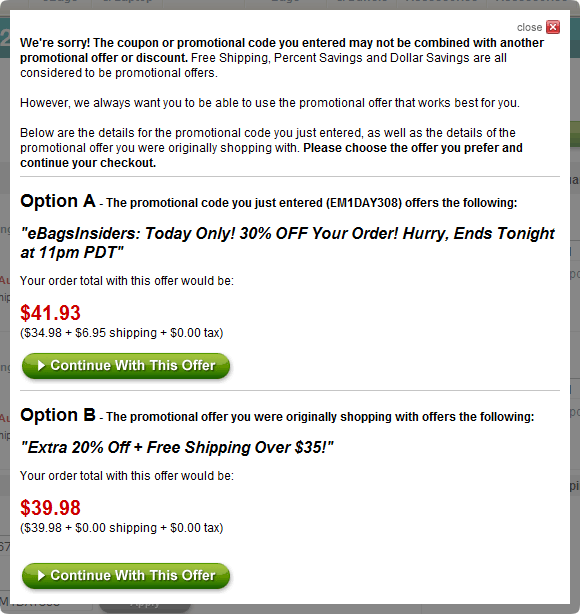
Task: Continue with the Option B free shipping offer
Action: 126,576
